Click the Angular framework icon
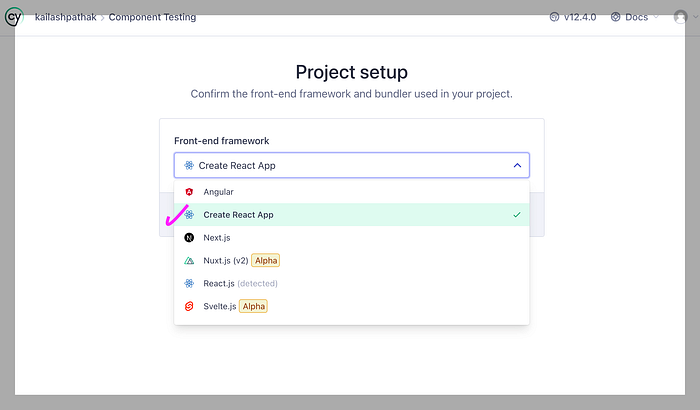Viewport: 700px width, 410px height. click(189, 191)
